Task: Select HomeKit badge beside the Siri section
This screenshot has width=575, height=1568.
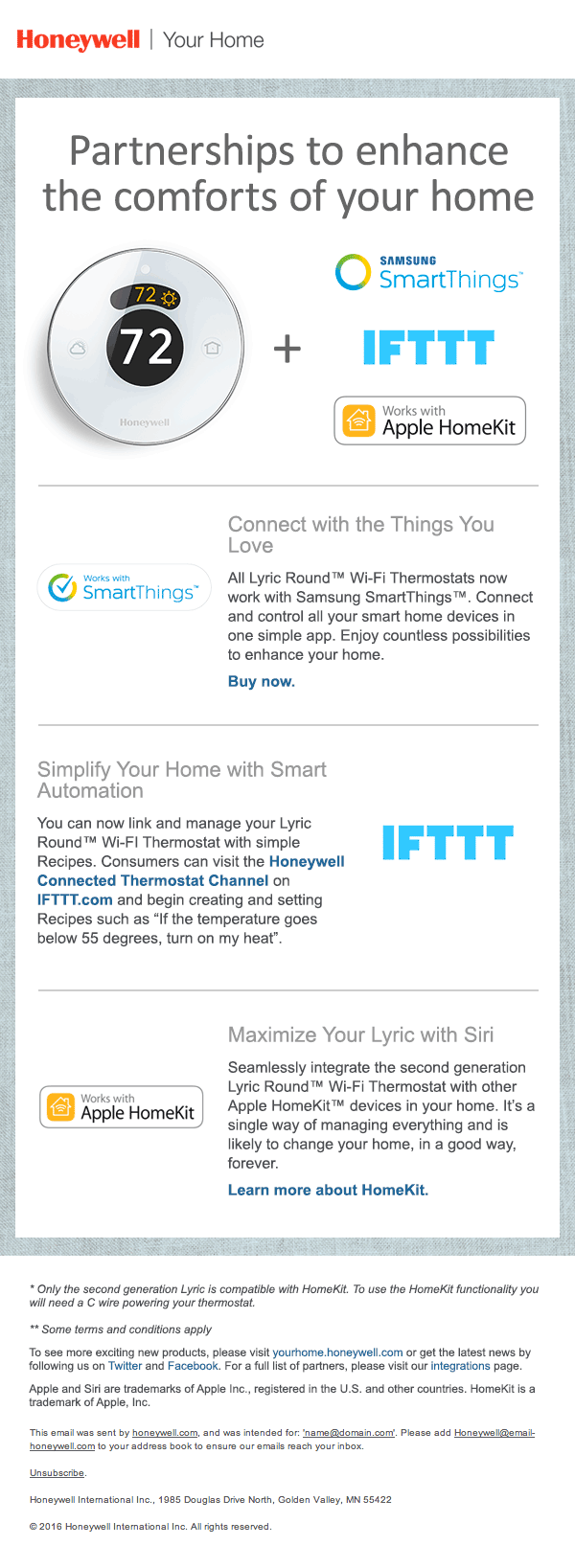Action: click(x=122, y=1107)
